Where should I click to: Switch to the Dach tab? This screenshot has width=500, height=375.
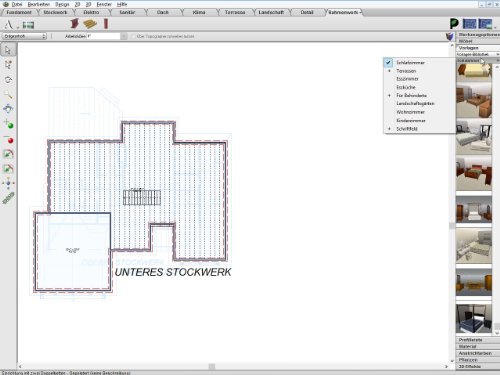(163, 12)
